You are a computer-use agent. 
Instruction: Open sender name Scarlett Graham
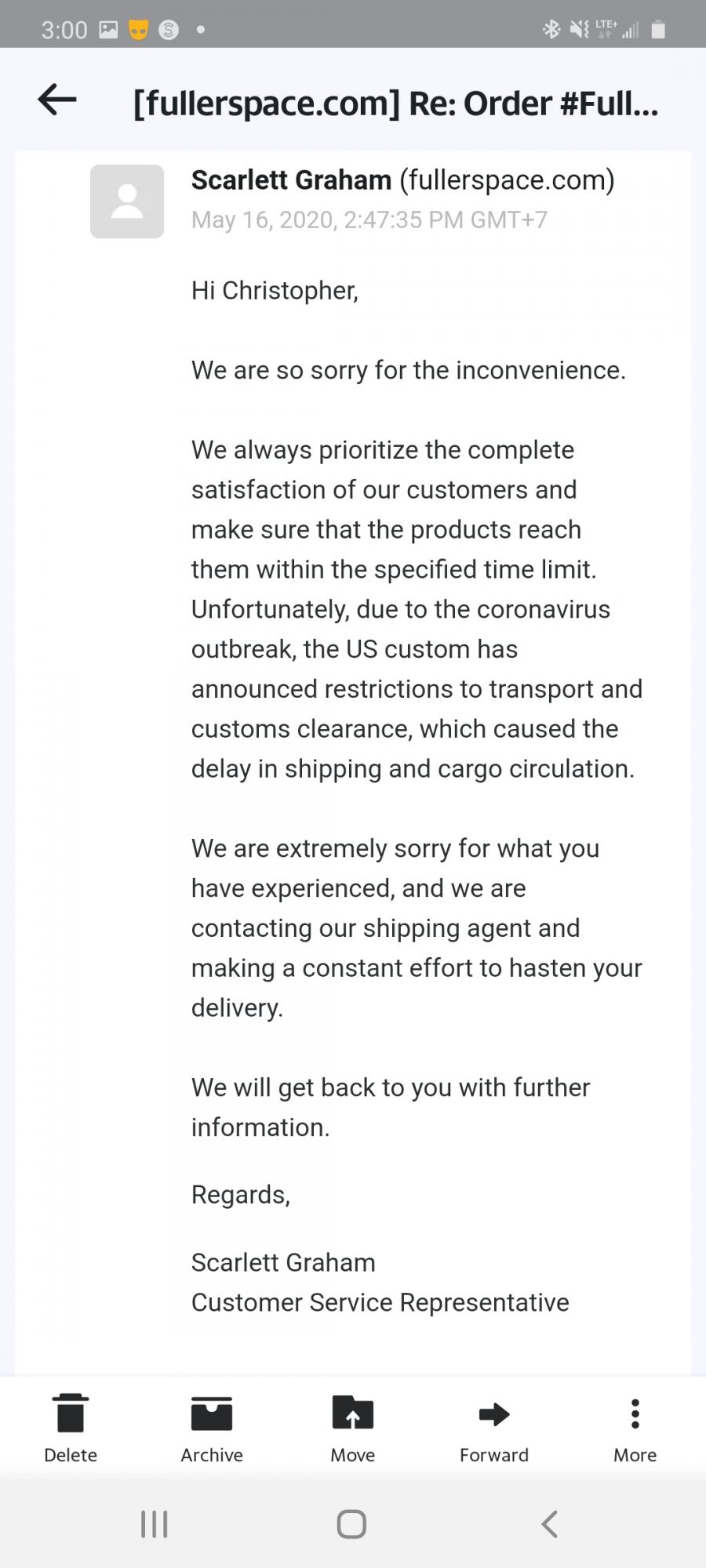[x=291, y=180]
